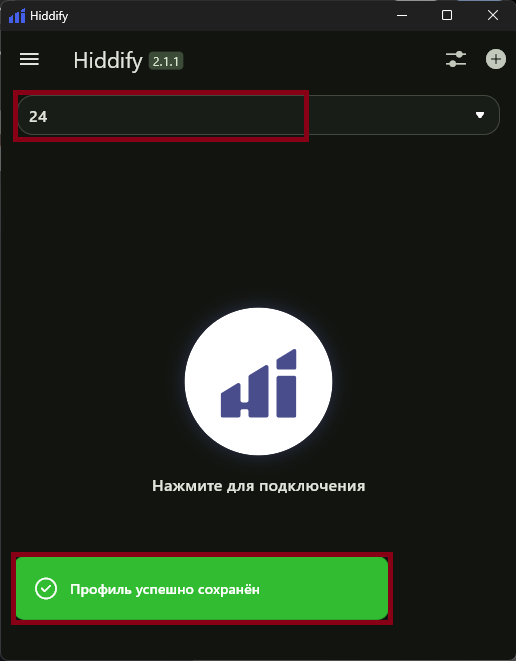The height and width of the screenshot is (661, 516).
Task: Click the checkmark icon in green notification
Action: [x=46, y=588]
